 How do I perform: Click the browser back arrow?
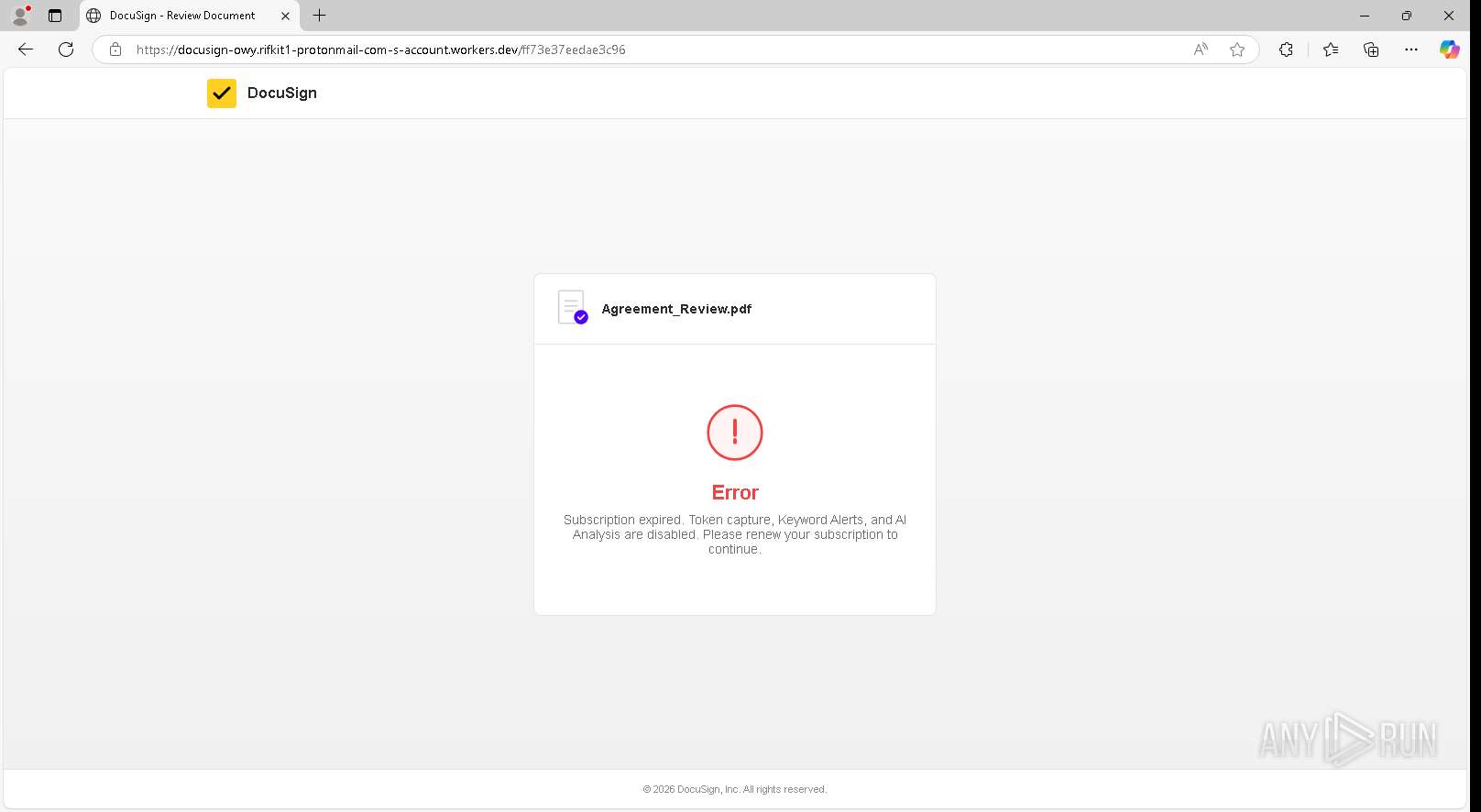pyautogui.click(x=26, y=49)
